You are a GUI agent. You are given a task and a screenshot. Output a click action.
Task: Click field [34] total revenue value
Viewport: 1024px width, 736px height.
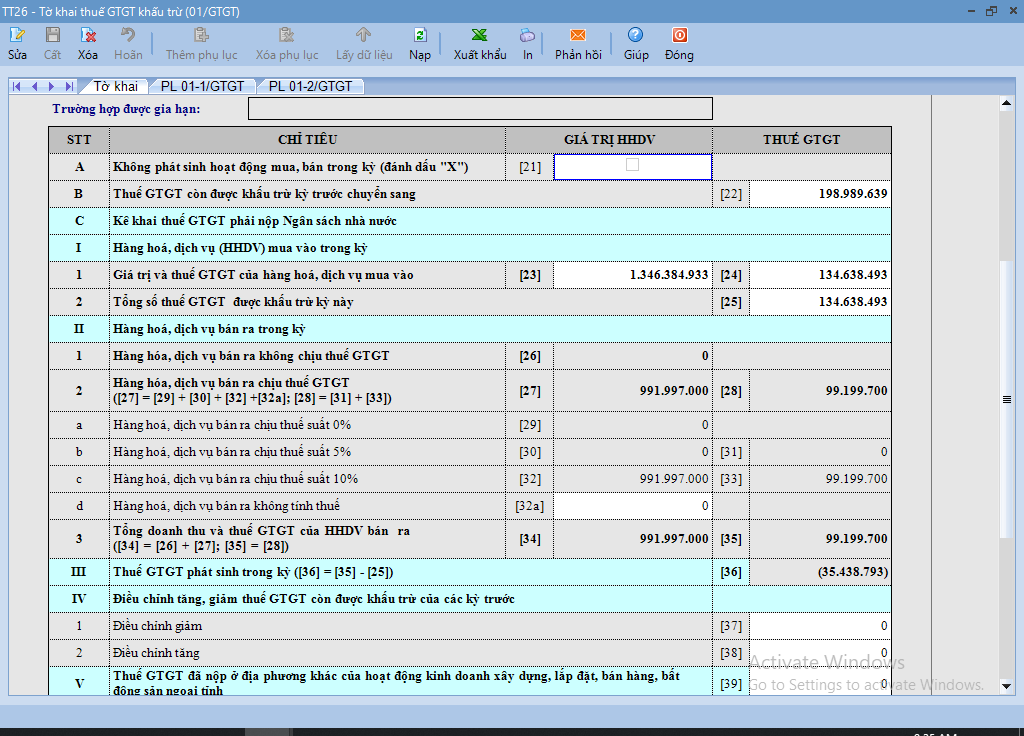point(632,539)
